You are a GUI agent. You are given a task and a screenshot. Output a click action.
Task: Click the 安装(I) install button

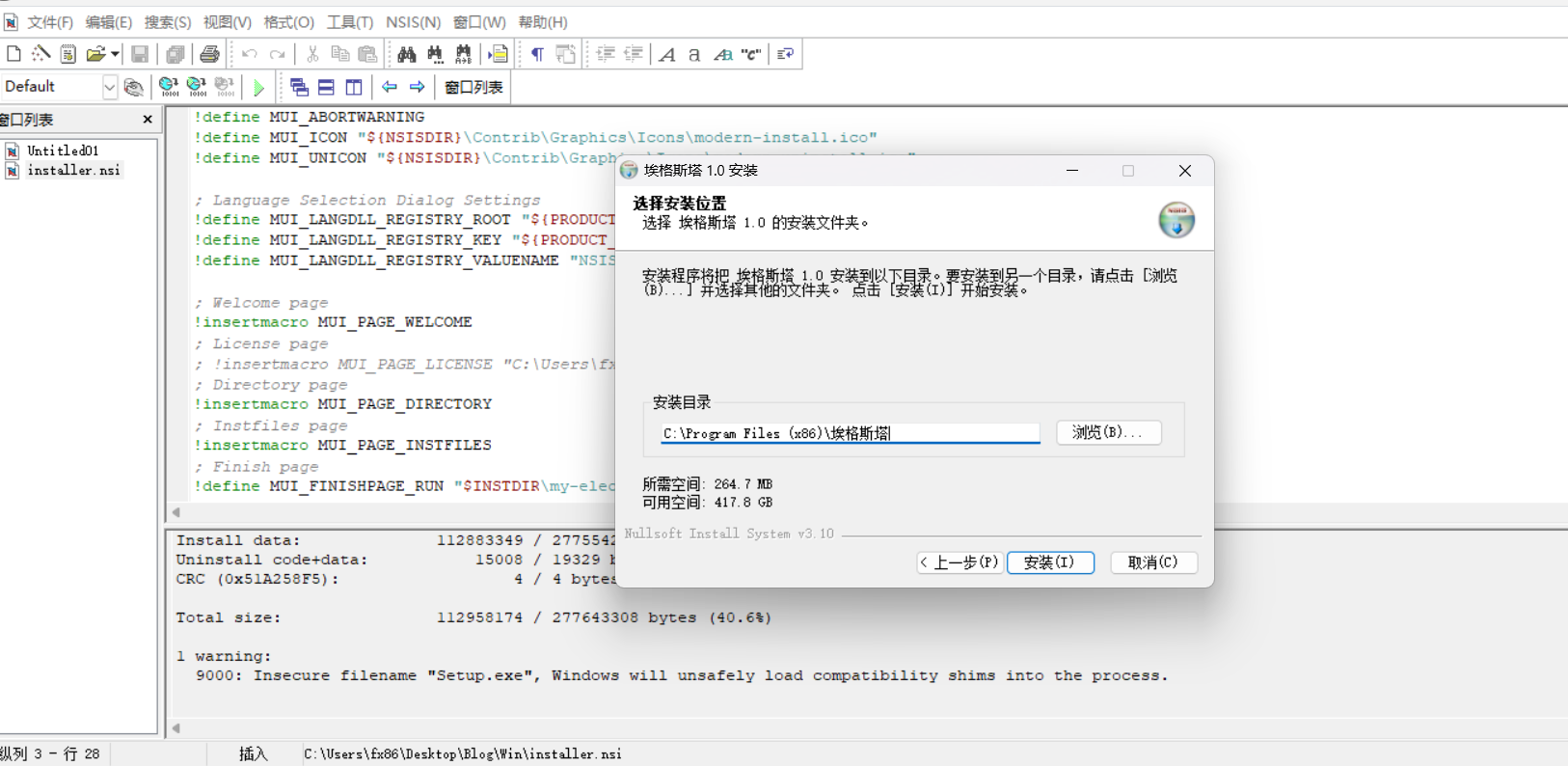(1050, 562)
